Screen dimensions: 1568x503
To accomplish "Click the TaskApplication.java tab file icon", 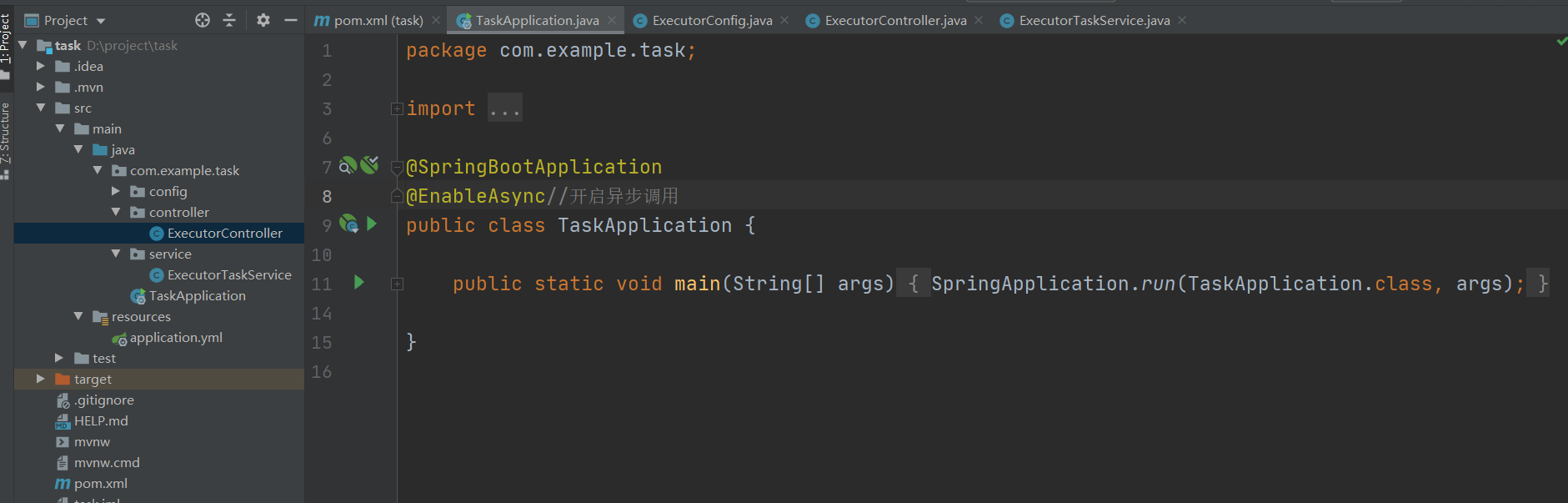I will coord(464,21).
